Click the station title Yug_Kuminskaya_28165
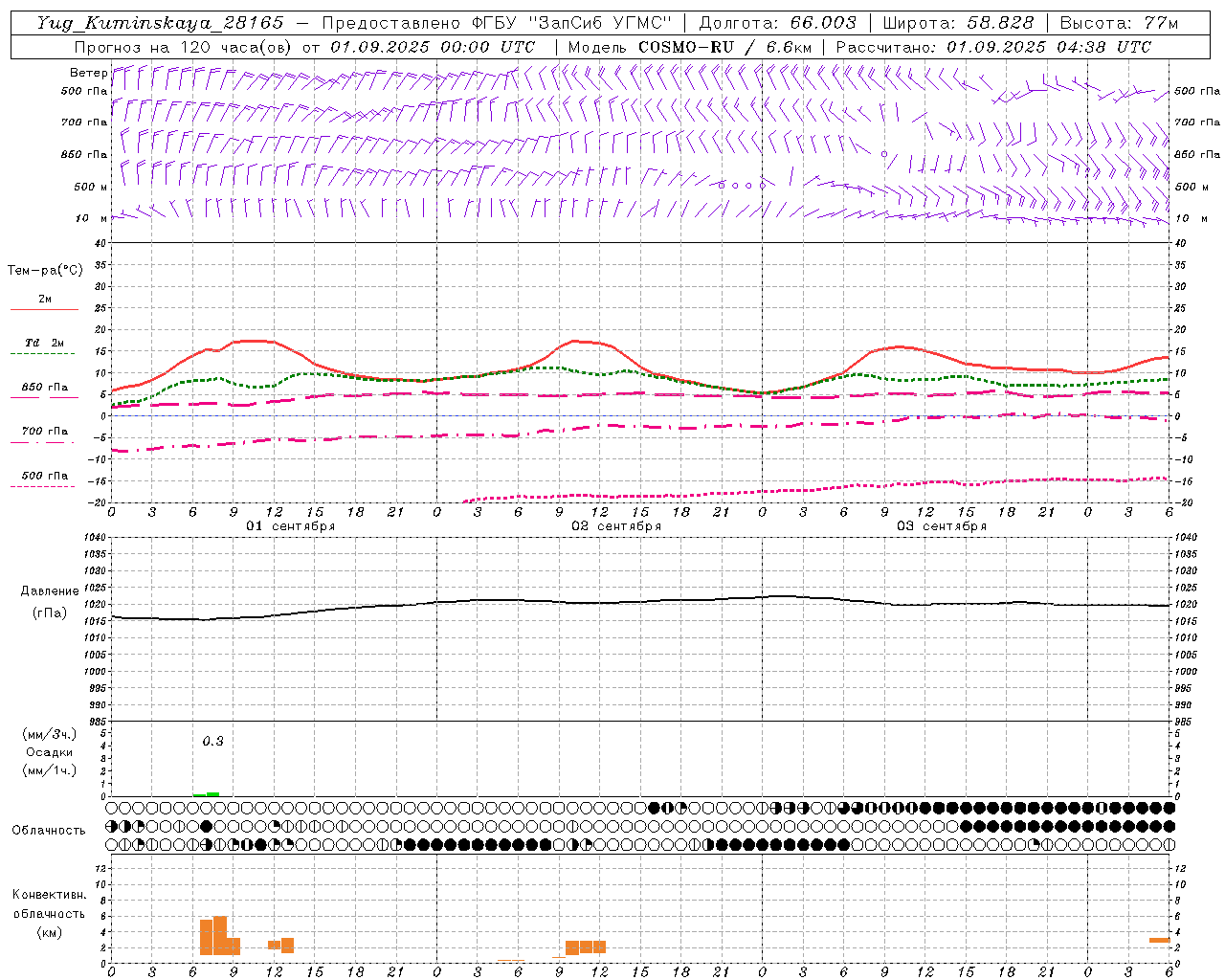This screenshot has width=1225, height=980. (x=160, y=23)
